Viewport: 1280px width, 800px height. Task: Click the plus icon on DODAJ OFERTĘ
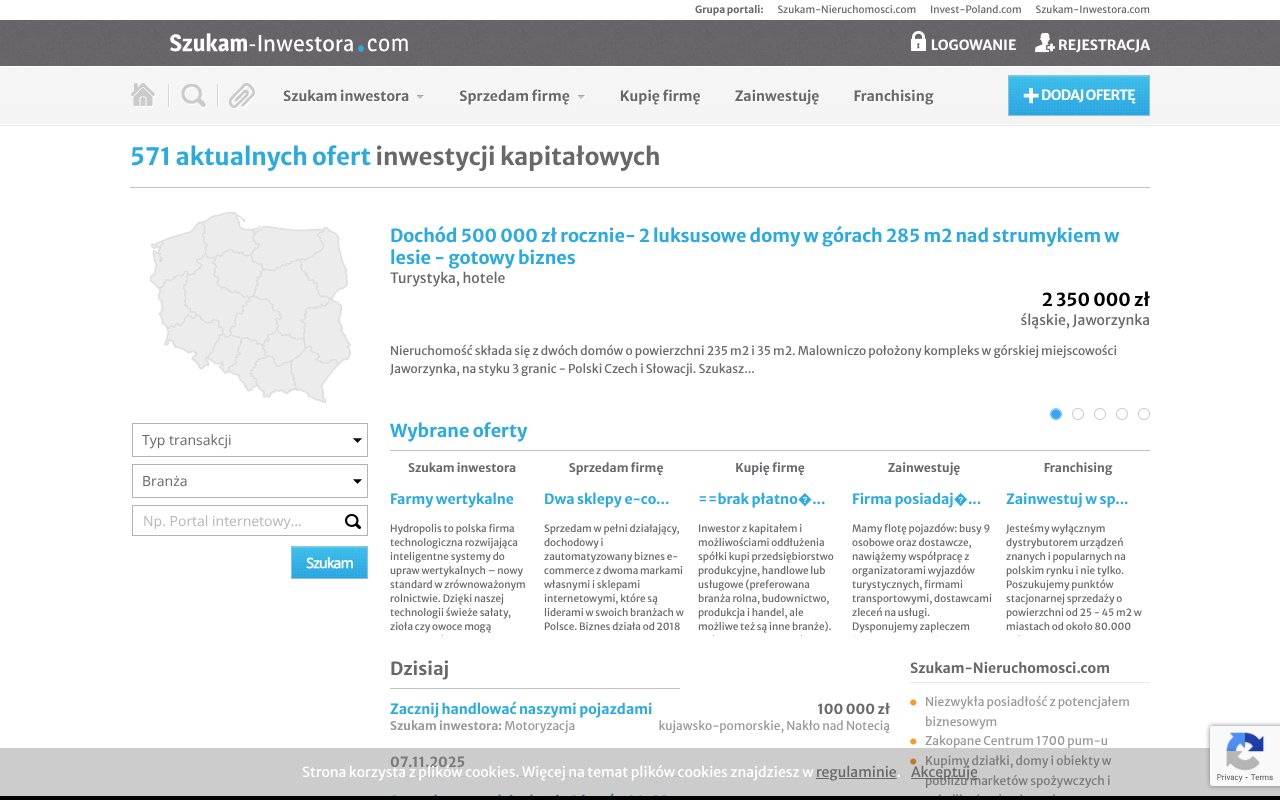click(1029, 95)
